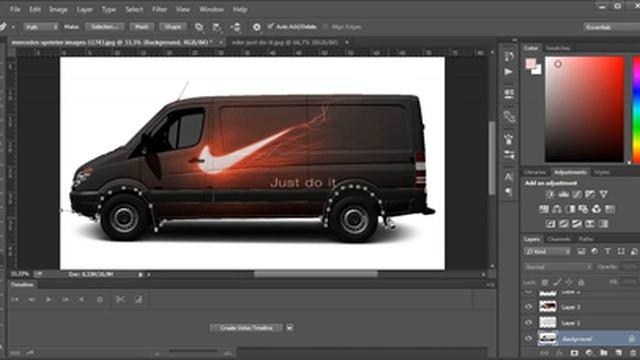Toggle filter for shape layers

pyautogui.click(x=621, y=251)
